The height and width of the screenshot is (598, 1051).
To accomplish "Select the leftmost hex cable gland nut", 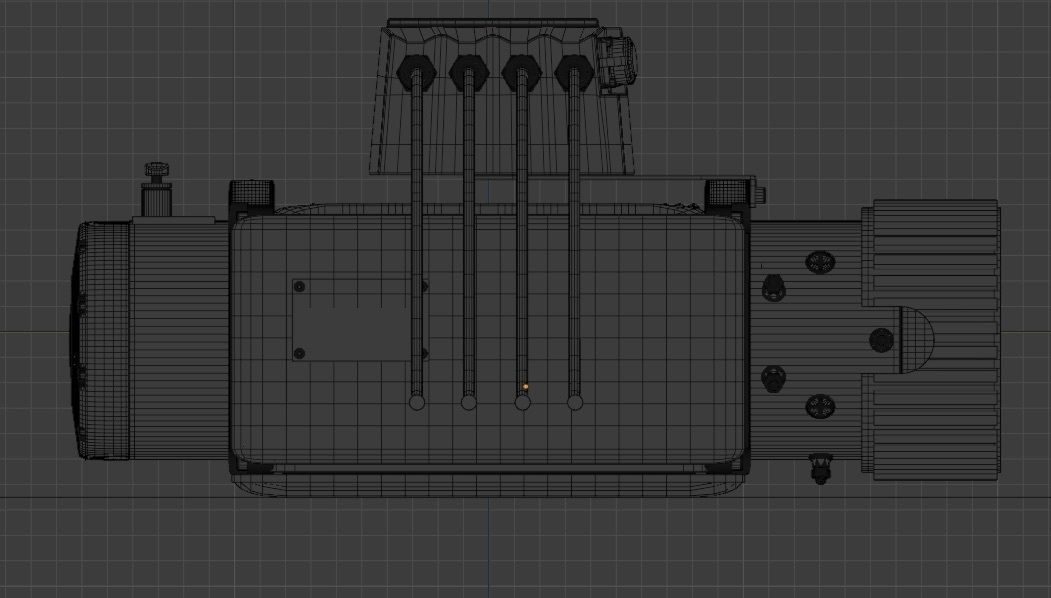I will click(416, 72).
